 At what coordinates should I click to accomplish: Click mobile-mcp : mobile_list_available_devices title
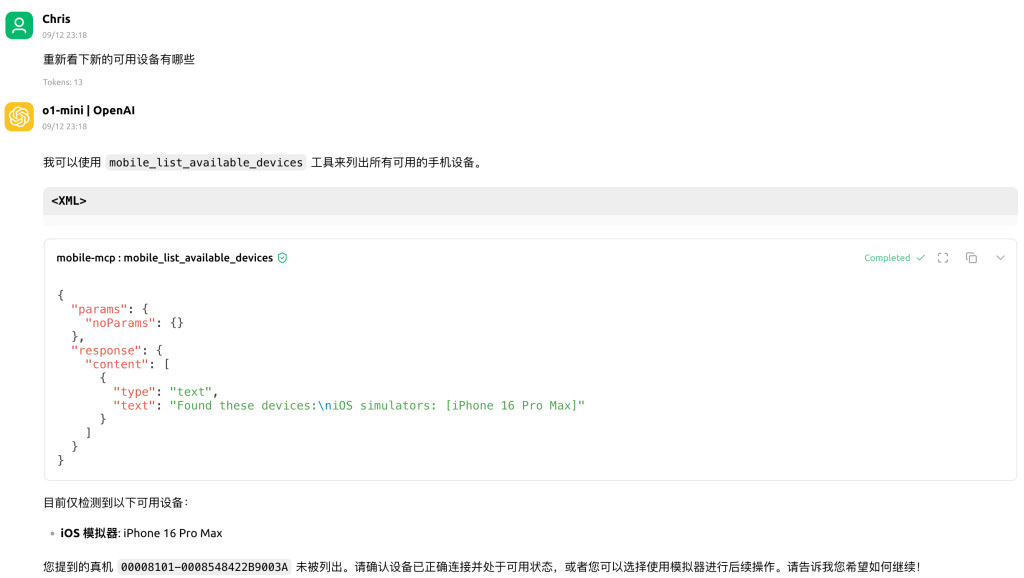pos(164,258)
